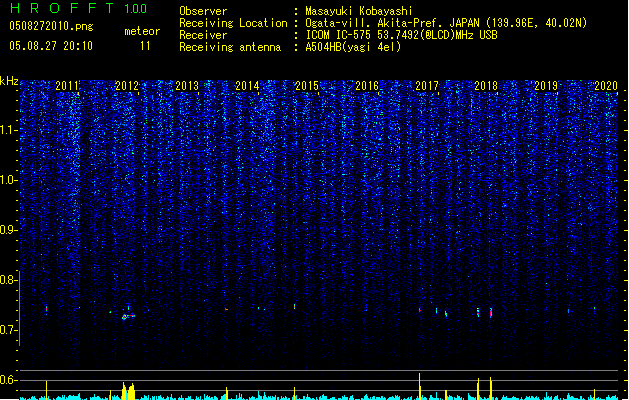Click the 2014 time marker
This screenshot has height=400, width=629.
click(247, 86)
